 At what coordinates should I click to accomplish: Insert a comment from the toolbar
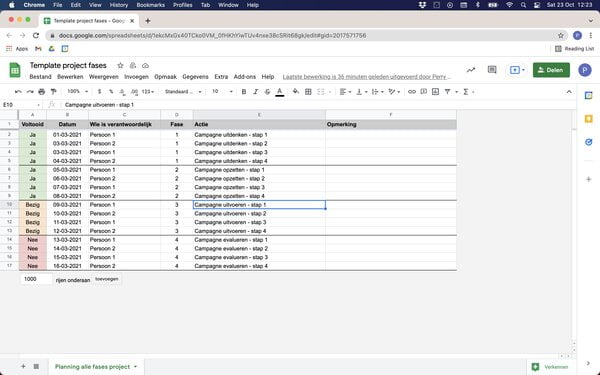pos(424,92)
